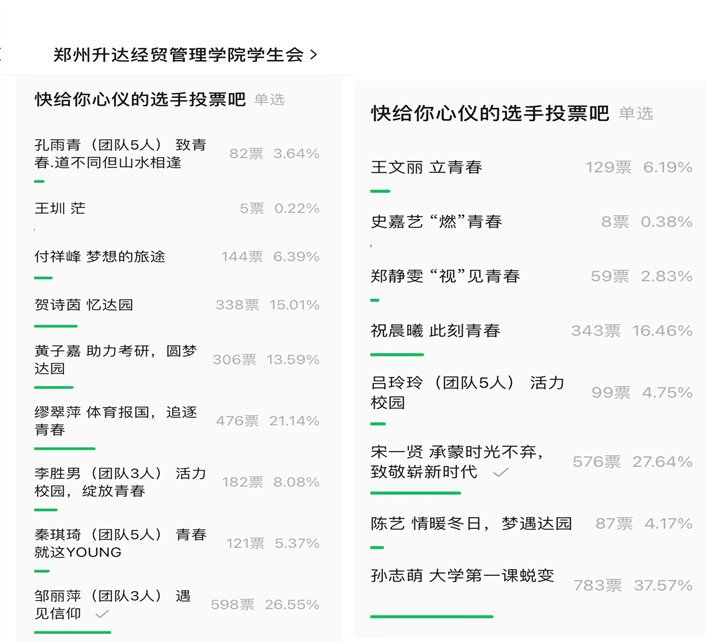
Task: Choose 郑静雯 “视”见青春
Action: [445, 276]
